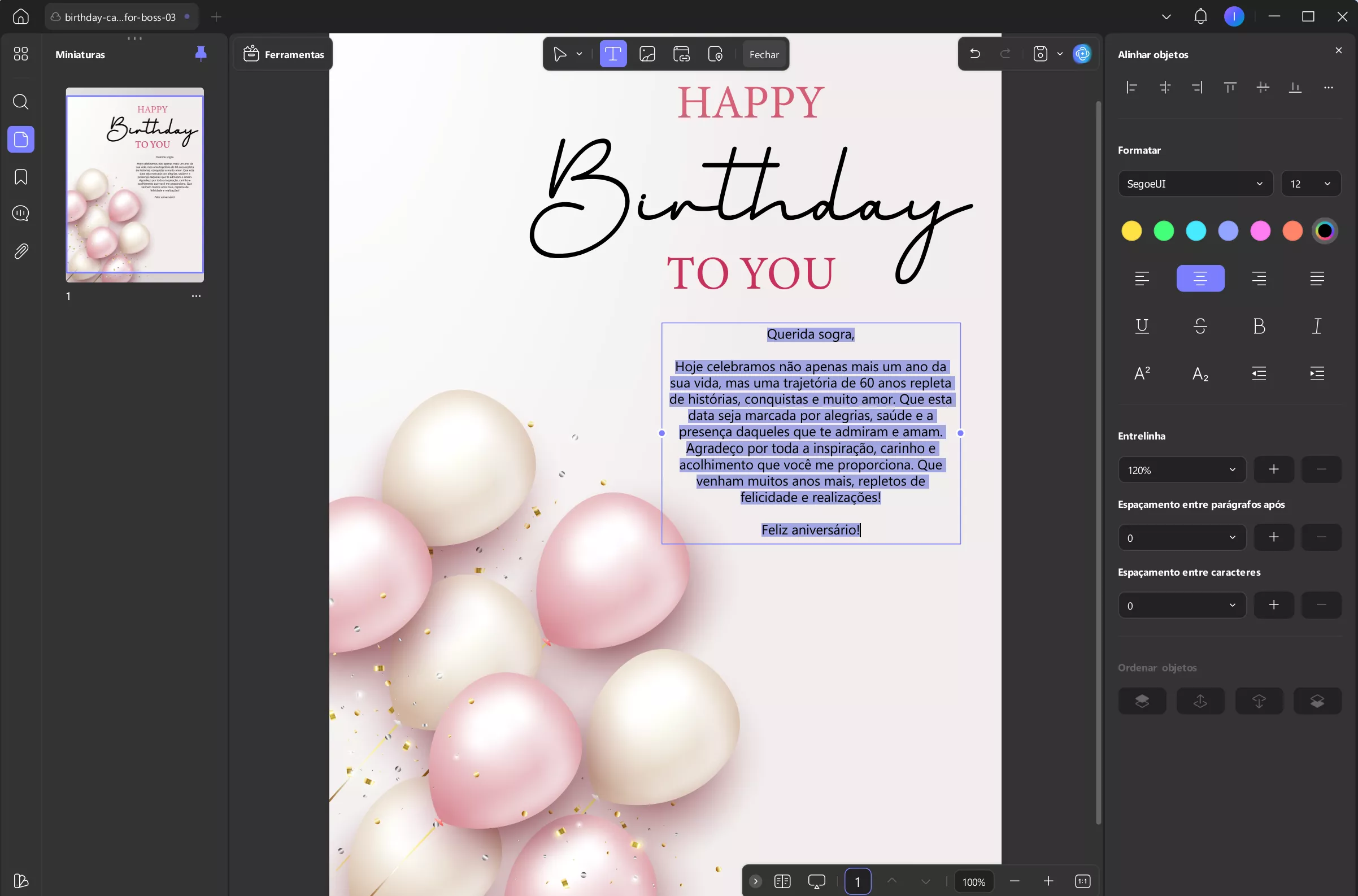This screenshot has height=896, width=1358.
Task: Select the page location marker tool
Action: pos(715,54)
